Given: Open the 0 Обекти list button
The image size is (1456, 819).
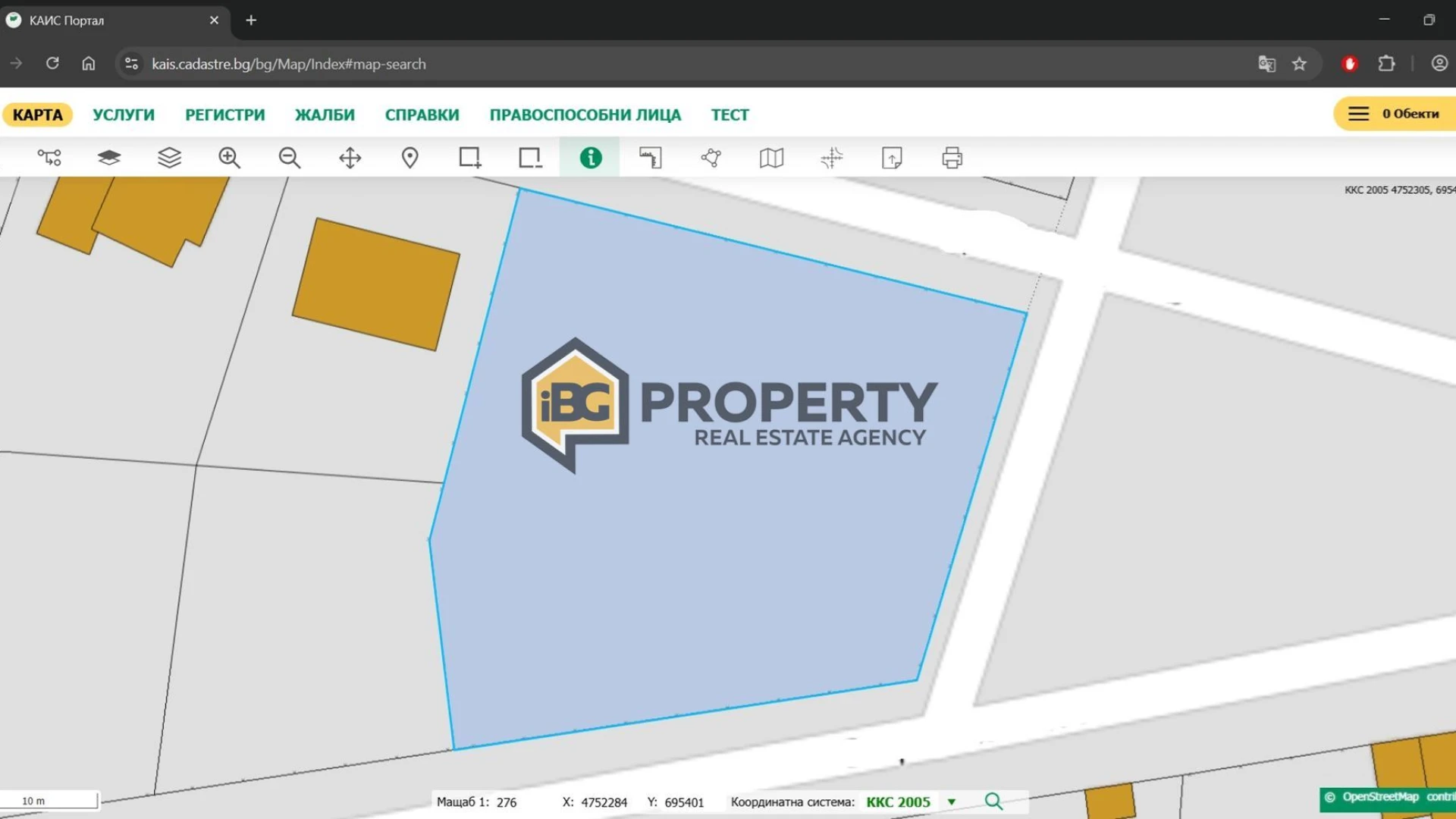Looking at the screenshot, I should tap(1394, 114).
